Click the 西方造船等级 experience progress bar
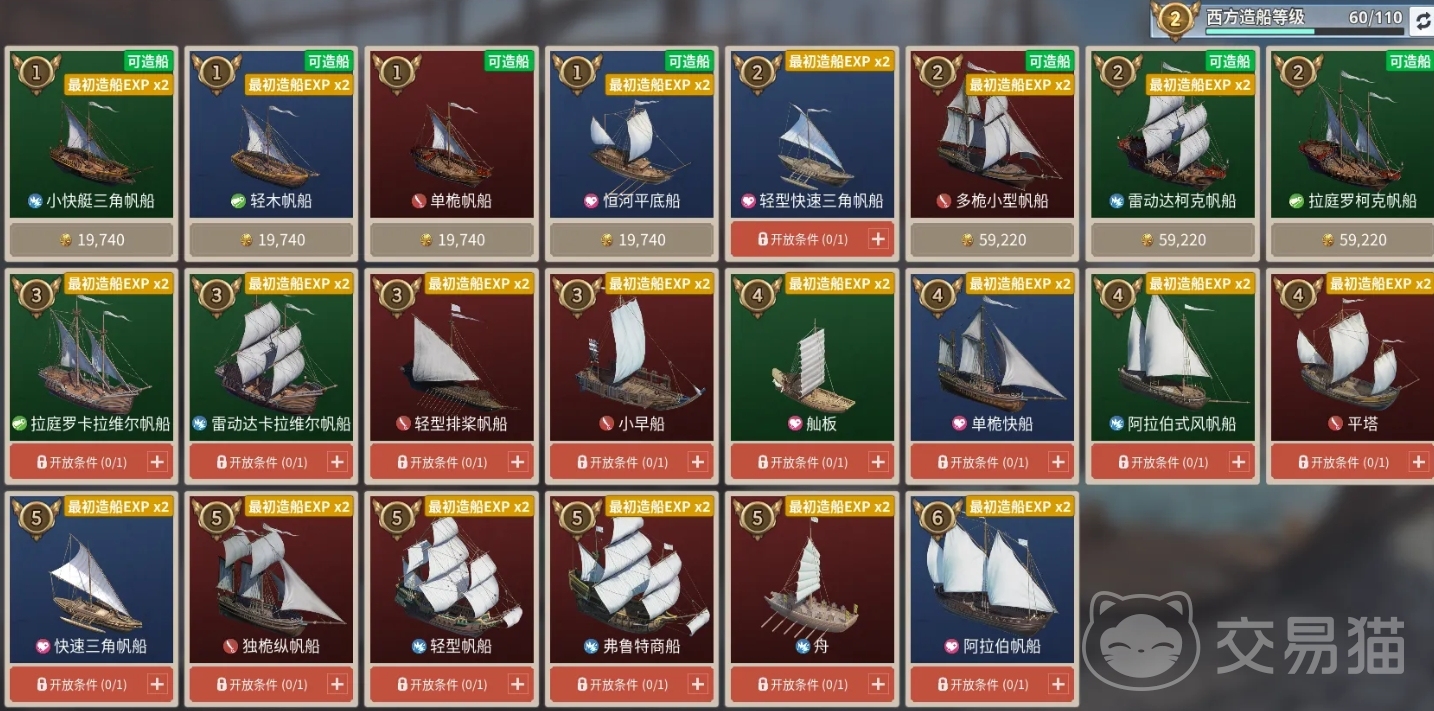Screen dimensions: 1434x711 [1304, 31]
